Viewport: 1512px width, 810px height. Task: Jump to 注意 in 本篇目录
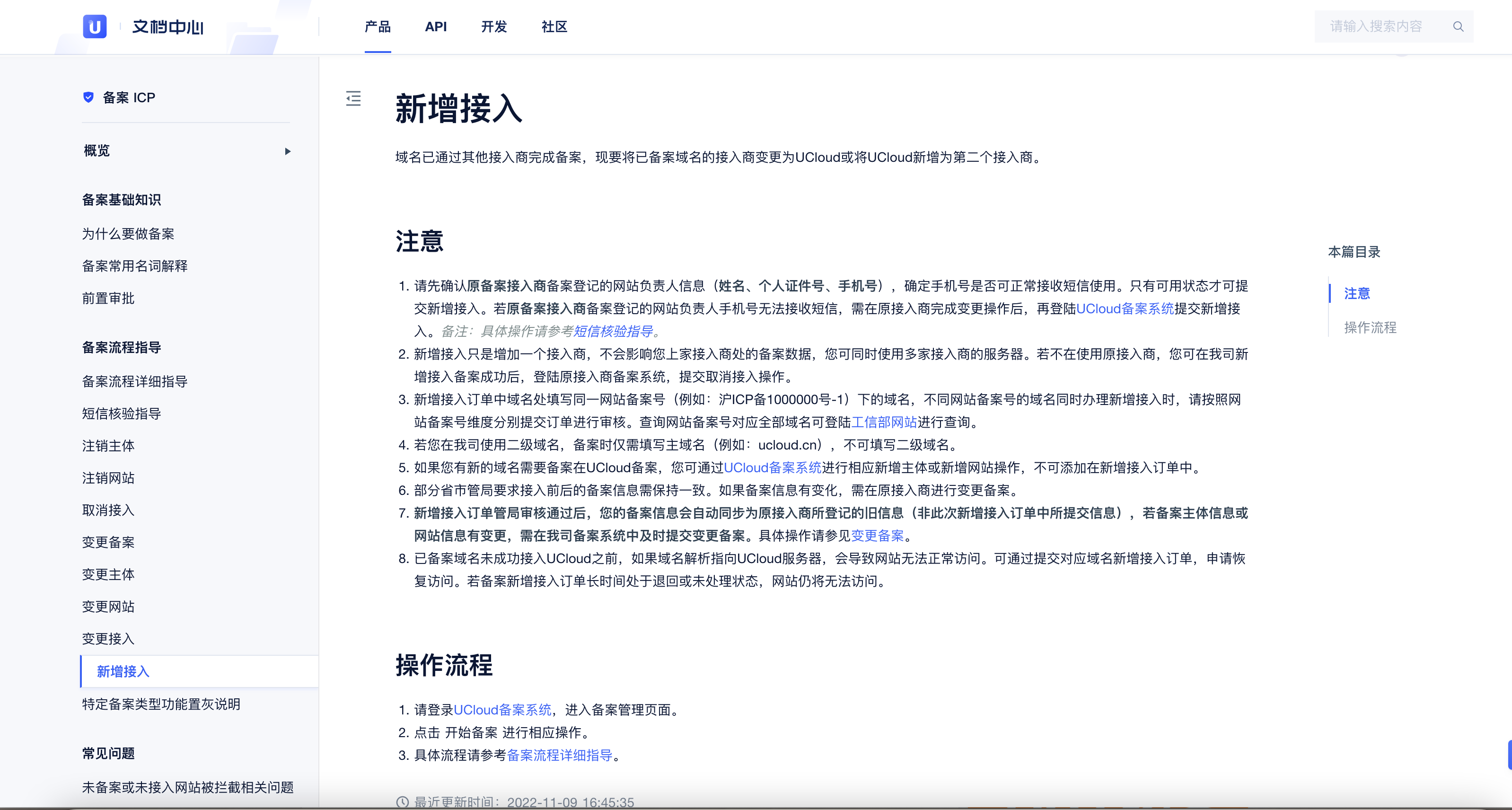1357,293
